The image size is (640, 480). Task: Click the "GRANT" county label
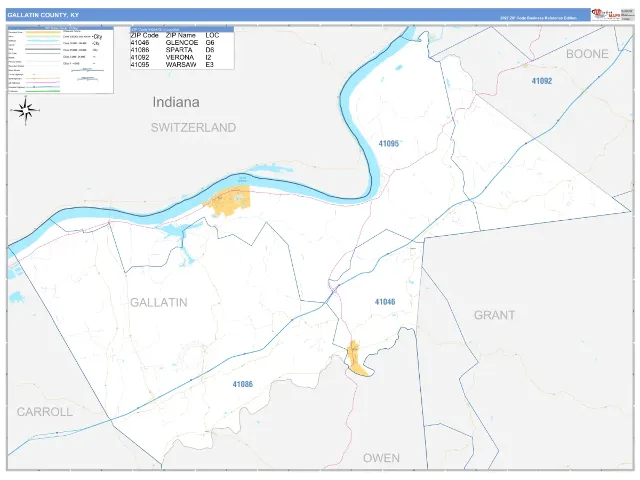click(494, 315)
